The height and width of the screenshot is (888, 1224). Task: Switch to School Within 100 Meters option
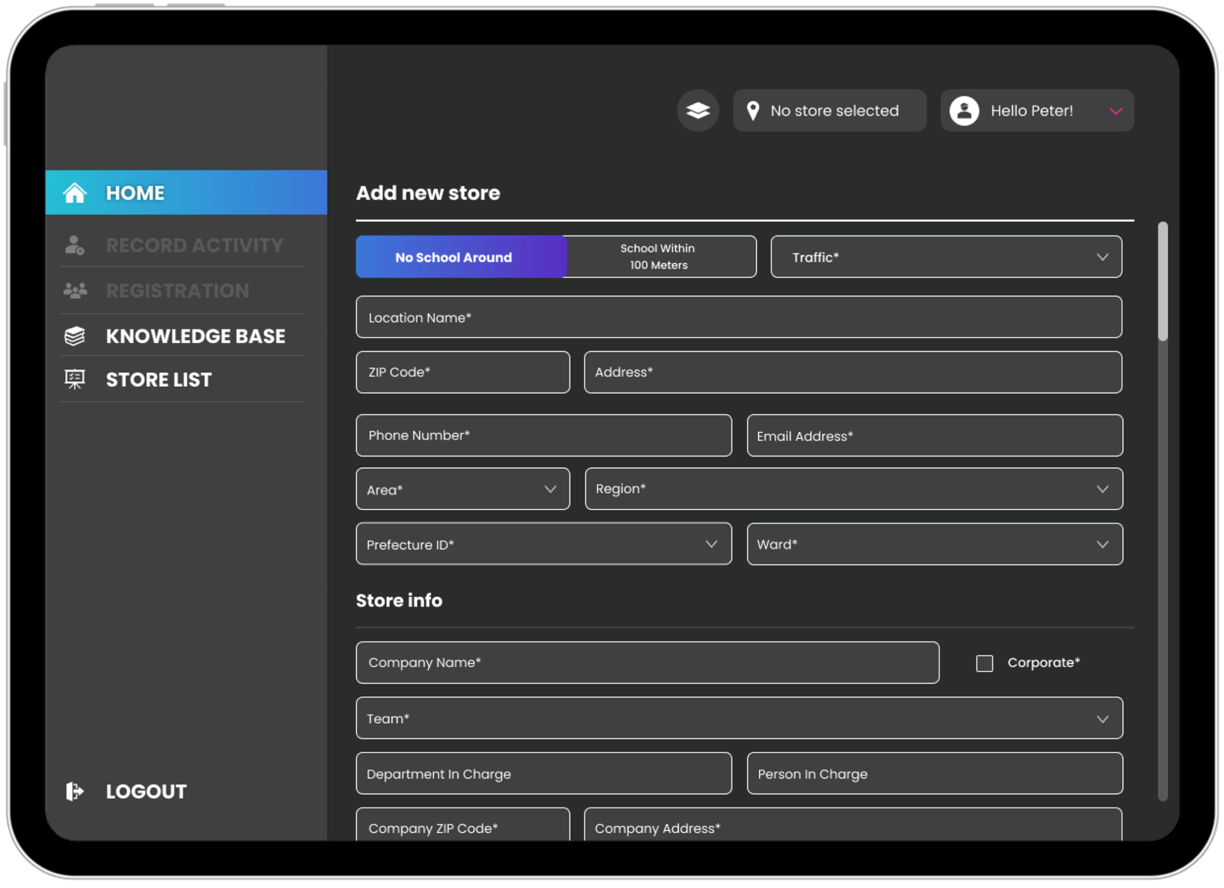click(660, 257)
